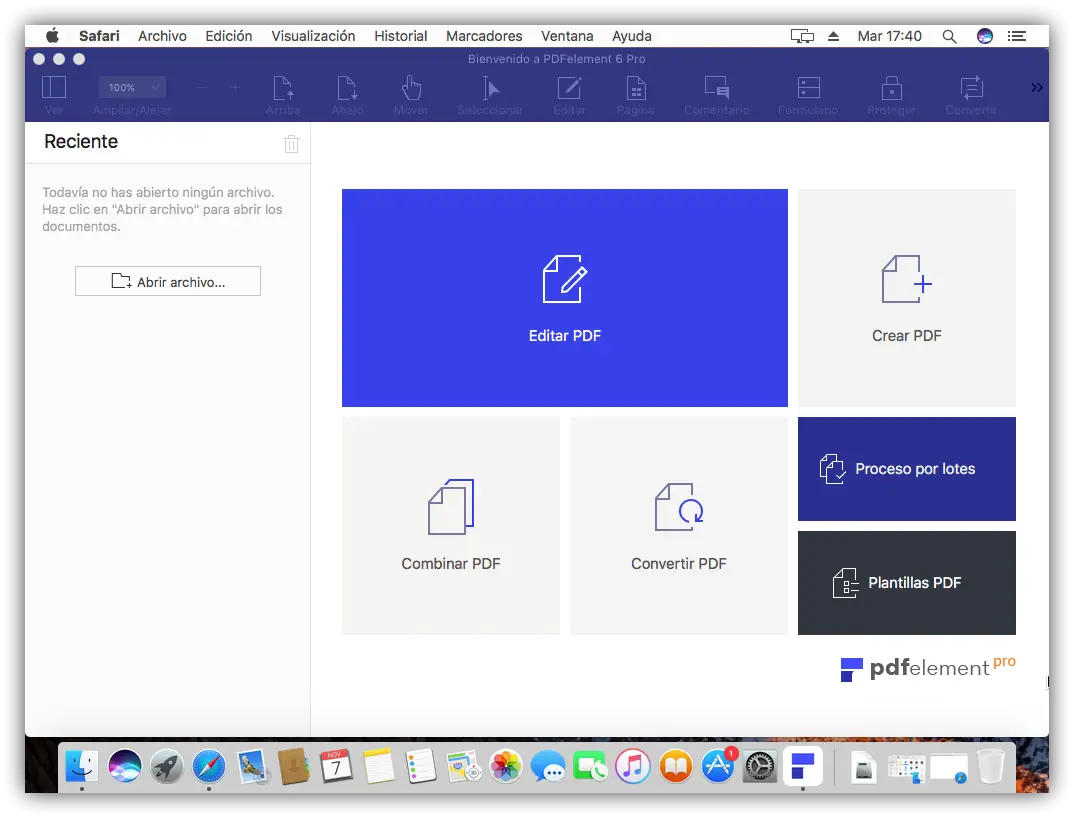
Task: Click the Proteger lock icon
Action: [891, 88]
